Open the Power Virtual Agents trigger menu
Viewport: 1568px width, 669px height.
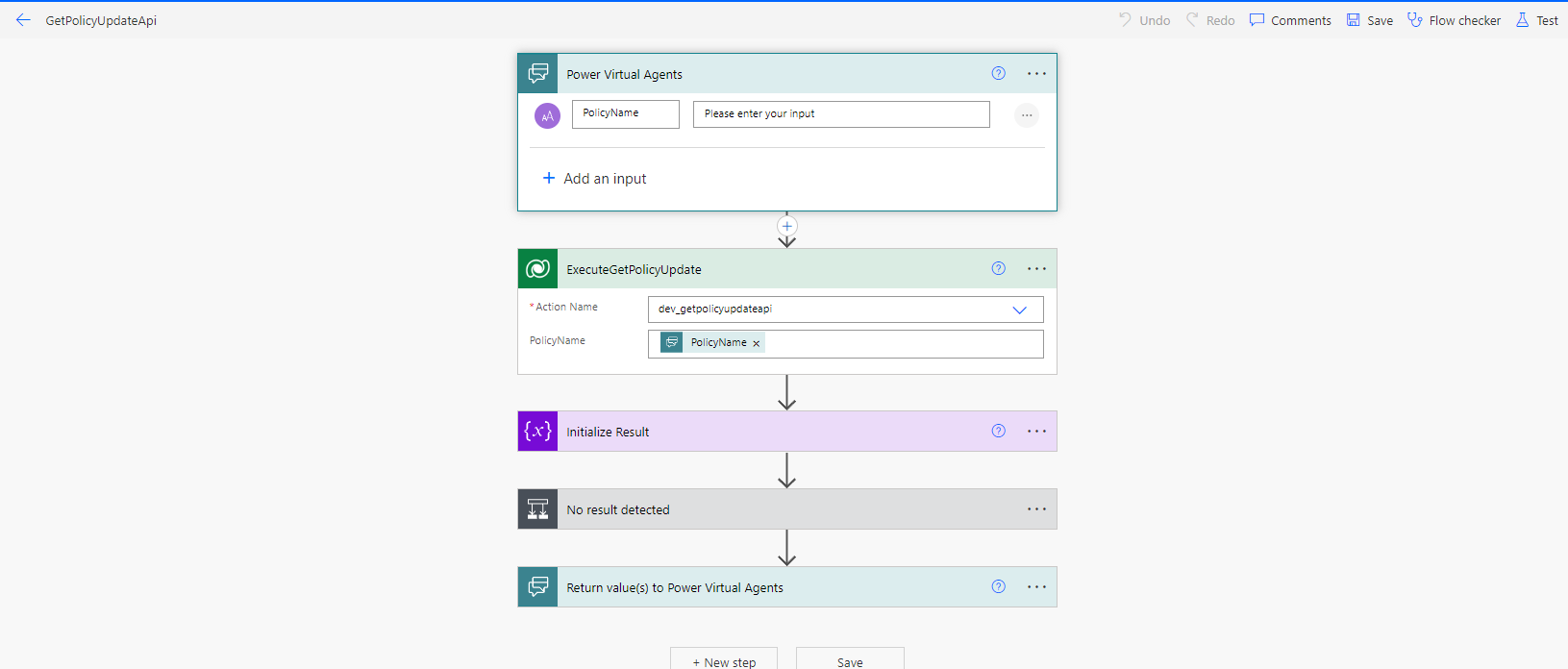point(1036,73)
